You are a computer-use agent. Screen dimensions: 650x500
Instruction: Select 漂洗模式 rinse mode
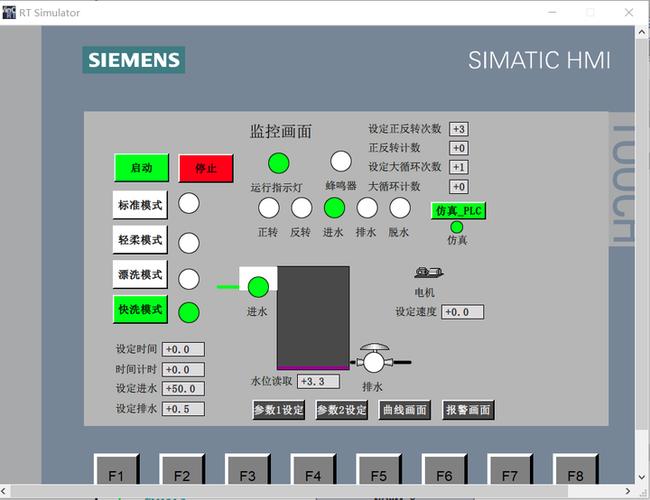(x=140, y=274)
